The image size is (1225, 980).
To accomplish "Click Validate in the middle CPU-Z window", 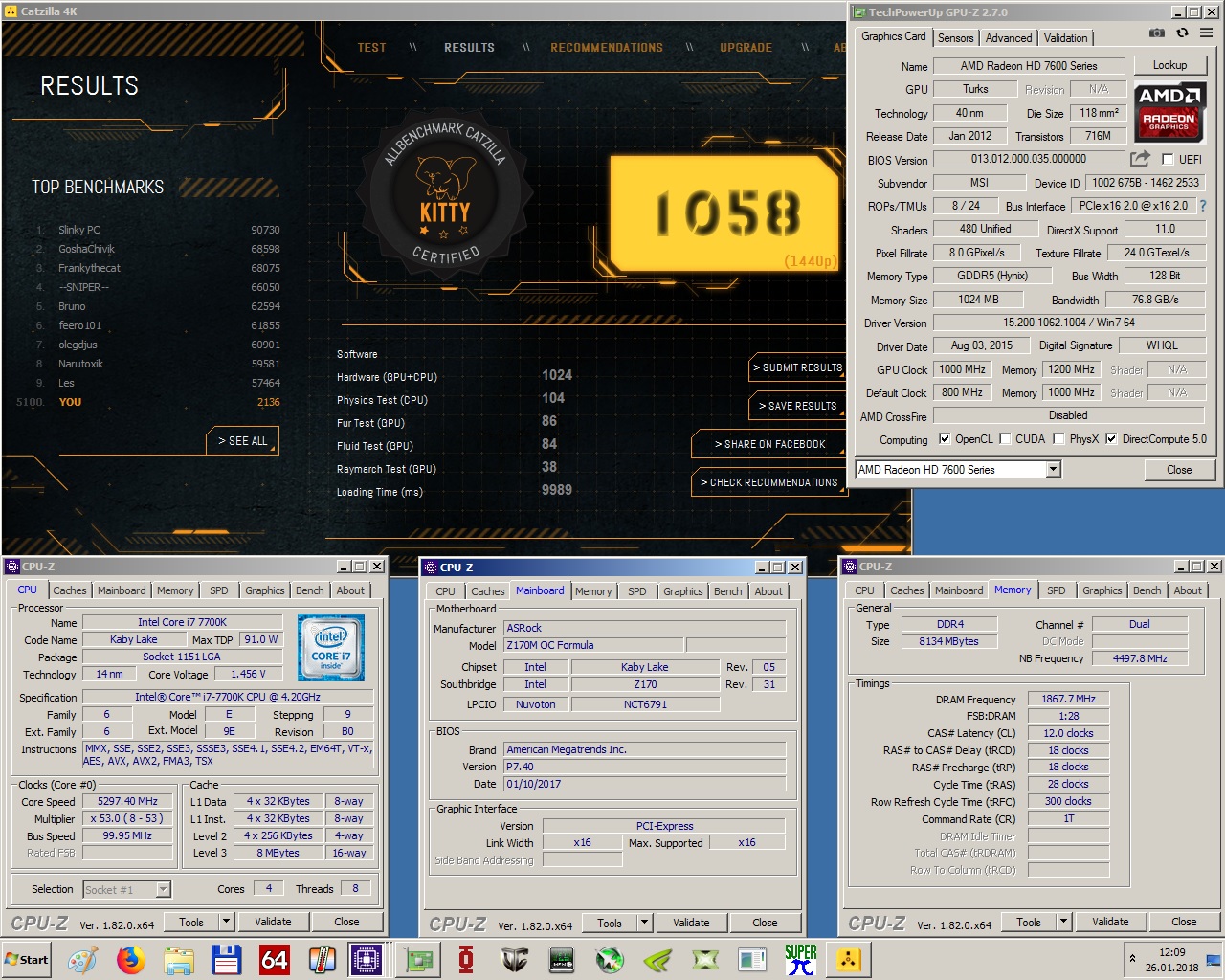I will click(691, 924).
